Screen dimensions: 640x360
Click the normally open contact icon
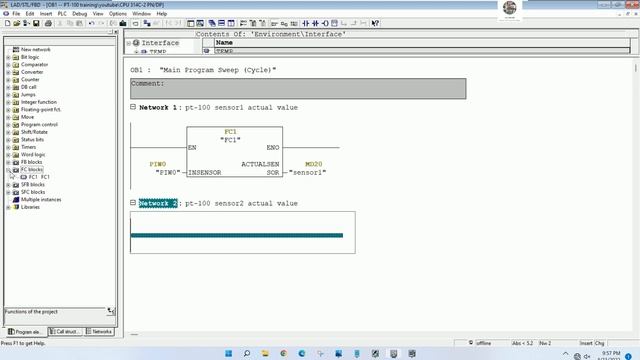(x=305, y=24)
